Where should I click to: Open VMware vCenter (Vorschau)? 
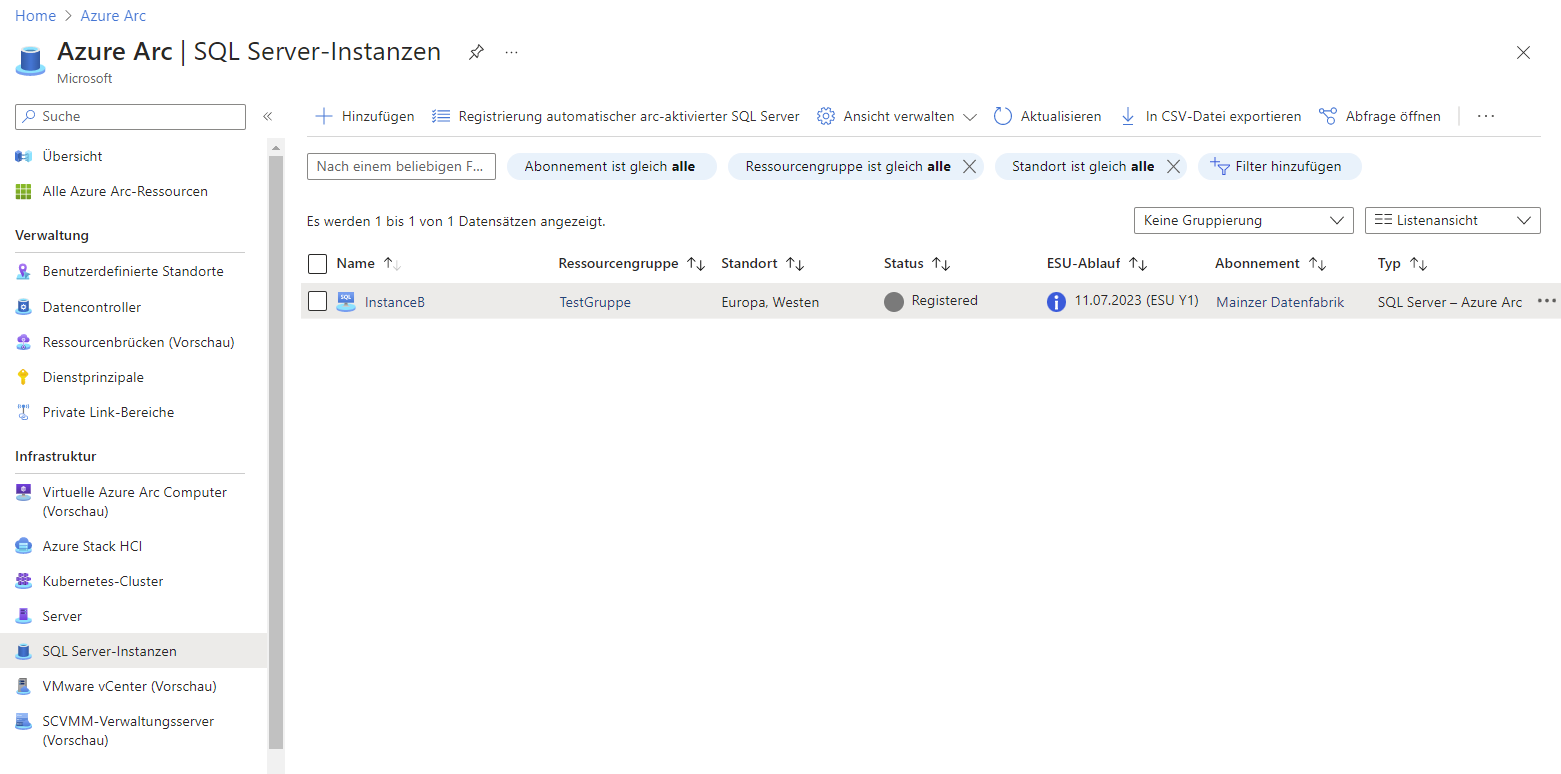pyautogui.click(x=129, y=686)
